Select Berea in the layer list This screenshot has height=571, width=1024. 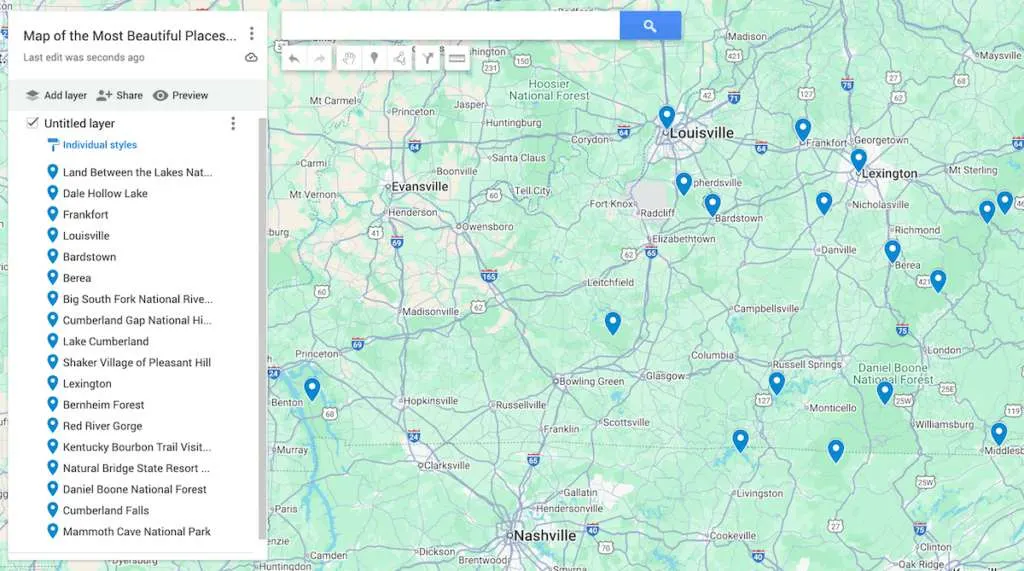[76, 278]
